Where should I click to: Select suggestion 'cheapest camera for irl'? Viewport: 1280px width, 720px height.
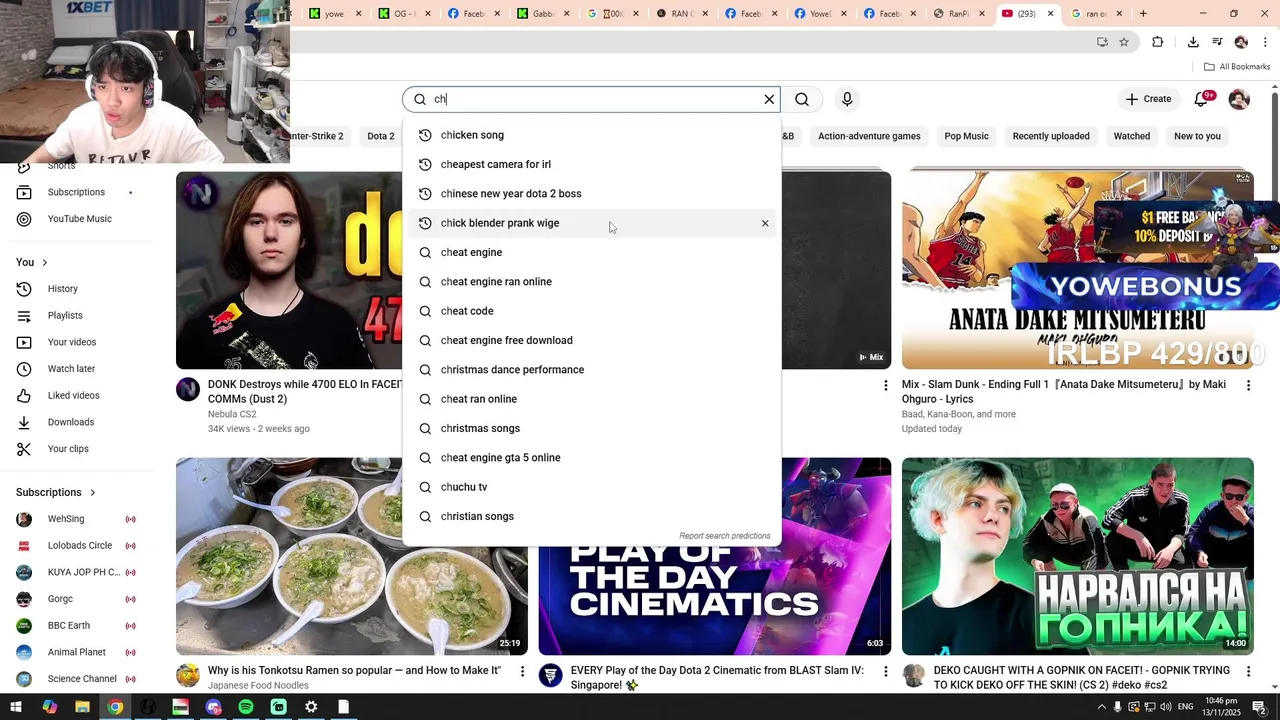(x=592, y=164)
